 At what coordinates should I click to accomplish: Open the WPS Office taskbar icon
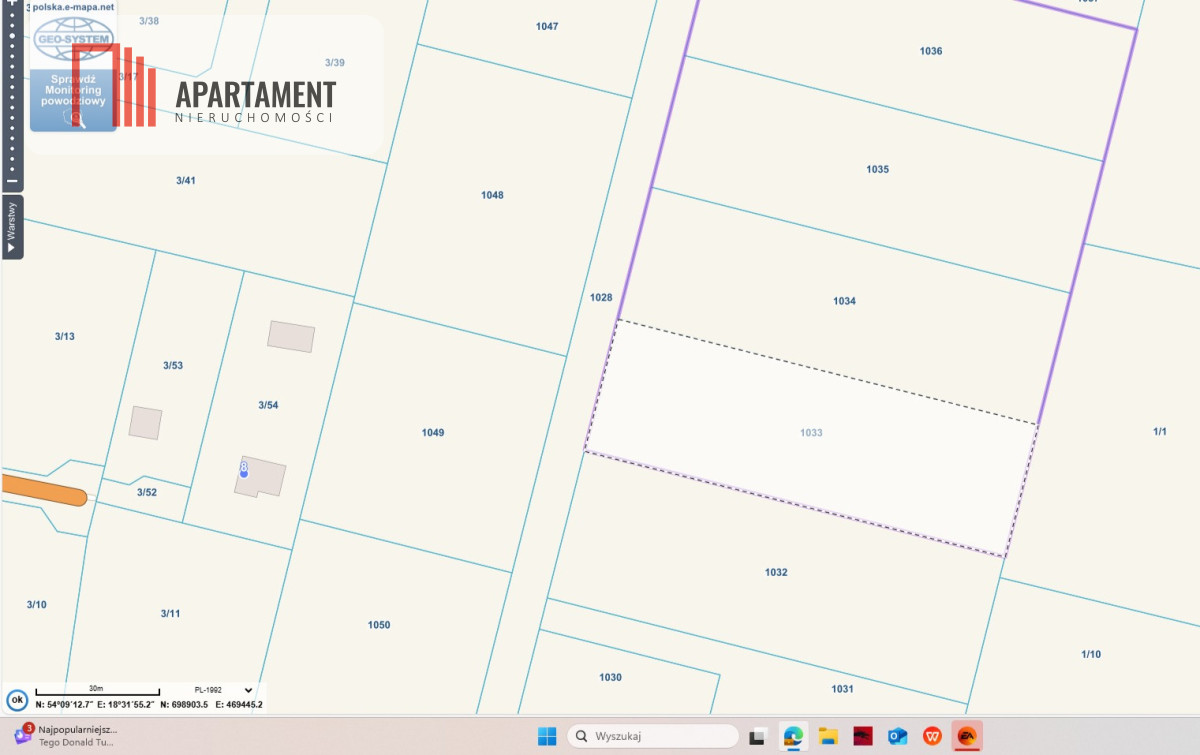click(932, 737)
